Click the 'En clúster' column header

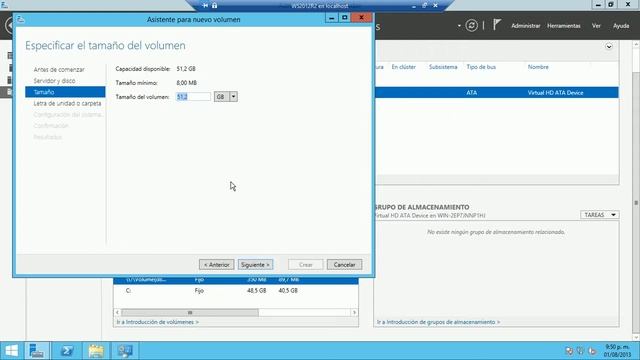[403, 67]
